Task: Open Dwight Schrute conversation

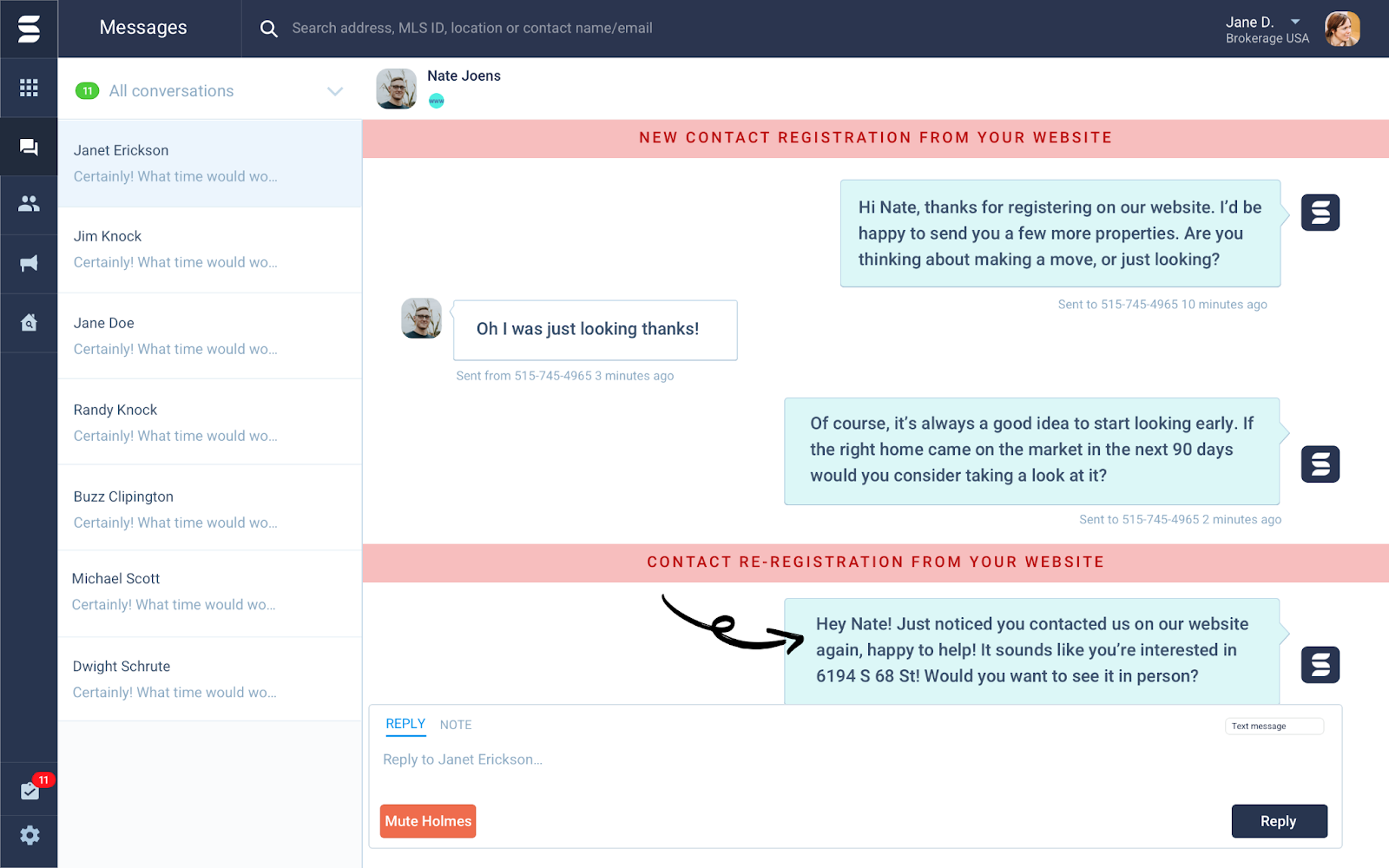Action: (x=209, y=679)
